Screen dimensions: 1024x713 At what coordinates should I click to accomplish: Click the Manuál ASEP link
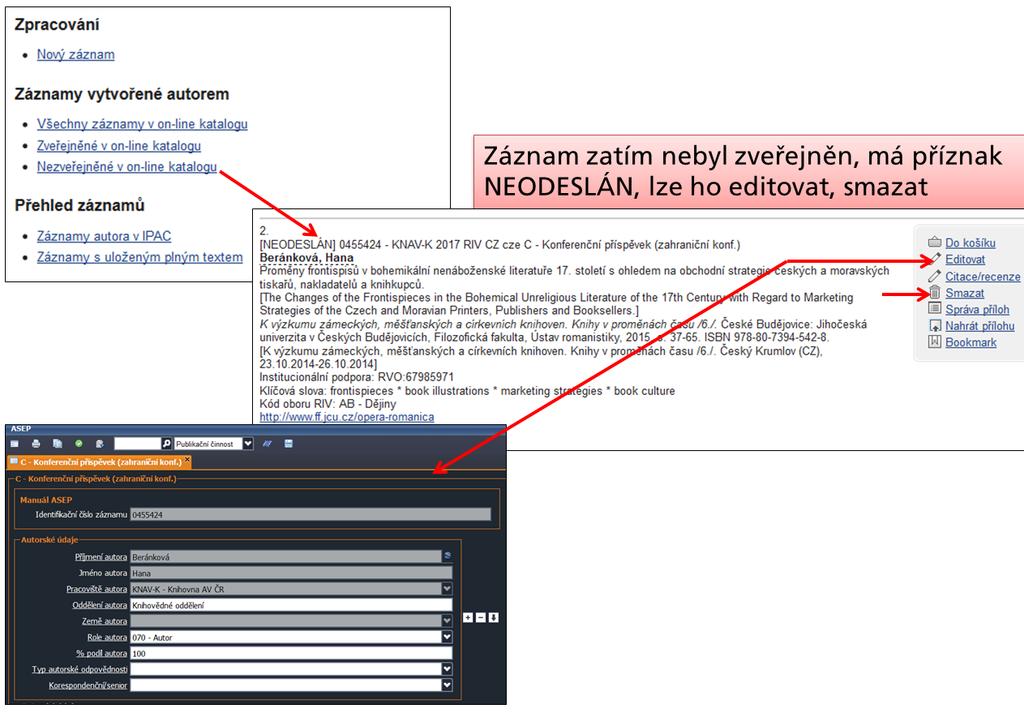pos(46,499)
